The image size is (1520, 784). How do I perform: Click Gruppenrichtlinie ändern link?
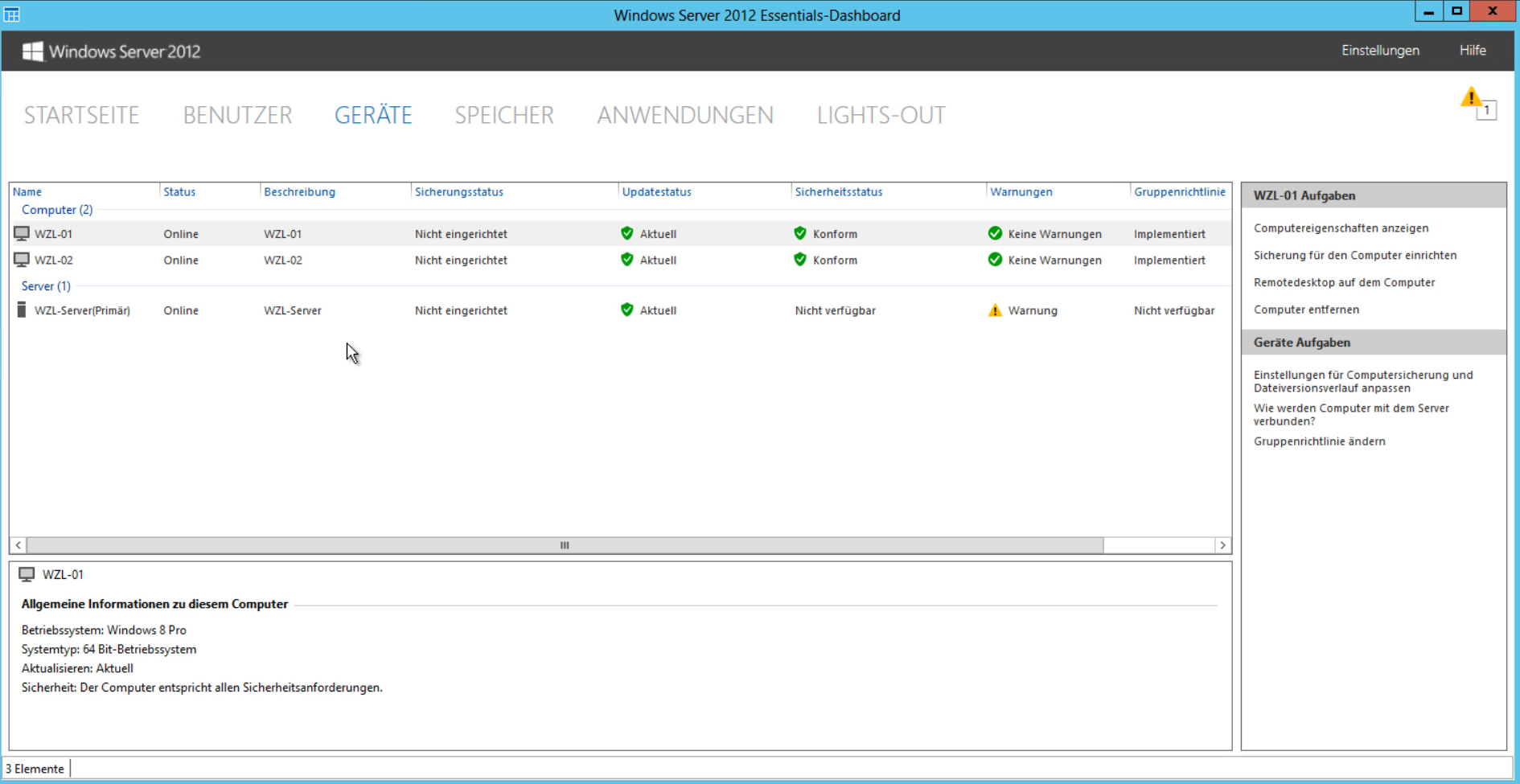pyautogui.click(x=1319, y=441)
